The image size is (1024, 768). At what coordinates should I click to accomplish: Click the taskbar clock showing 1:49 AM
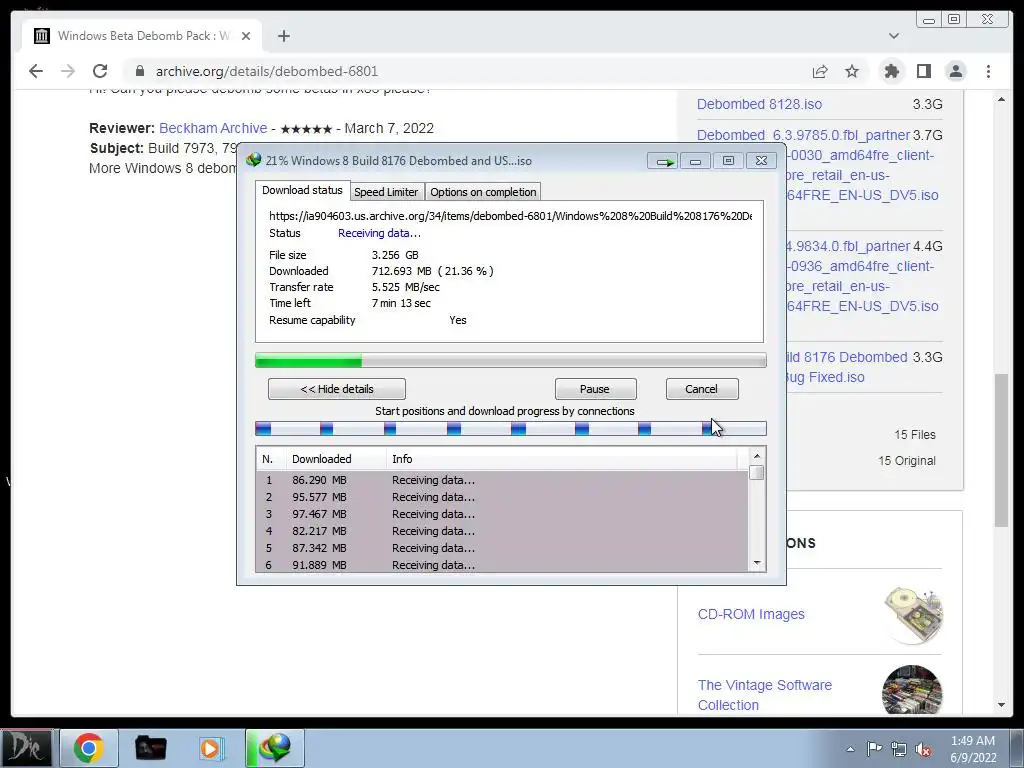(973, 749)
